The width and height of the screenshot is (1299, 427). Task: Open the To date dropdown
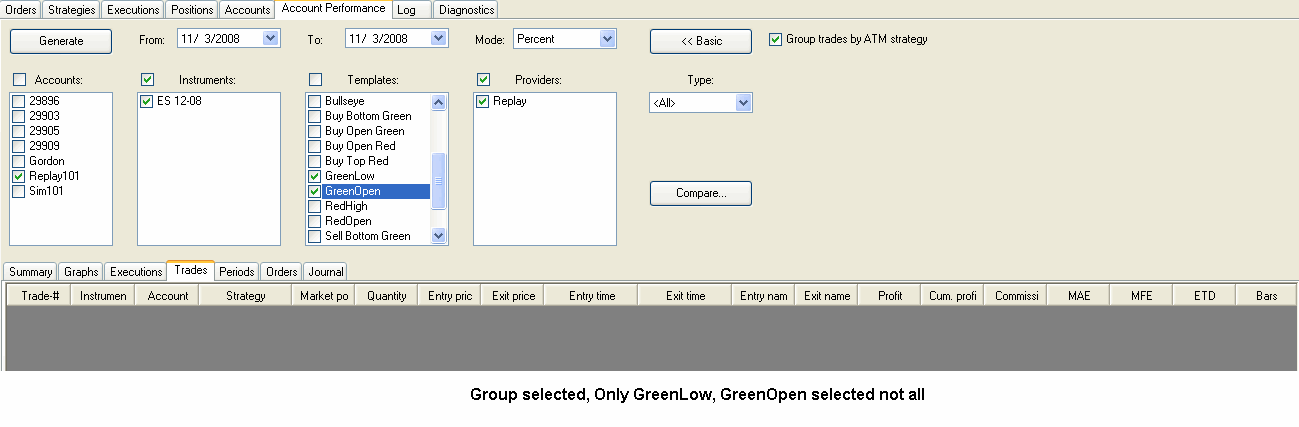point(438,39)
